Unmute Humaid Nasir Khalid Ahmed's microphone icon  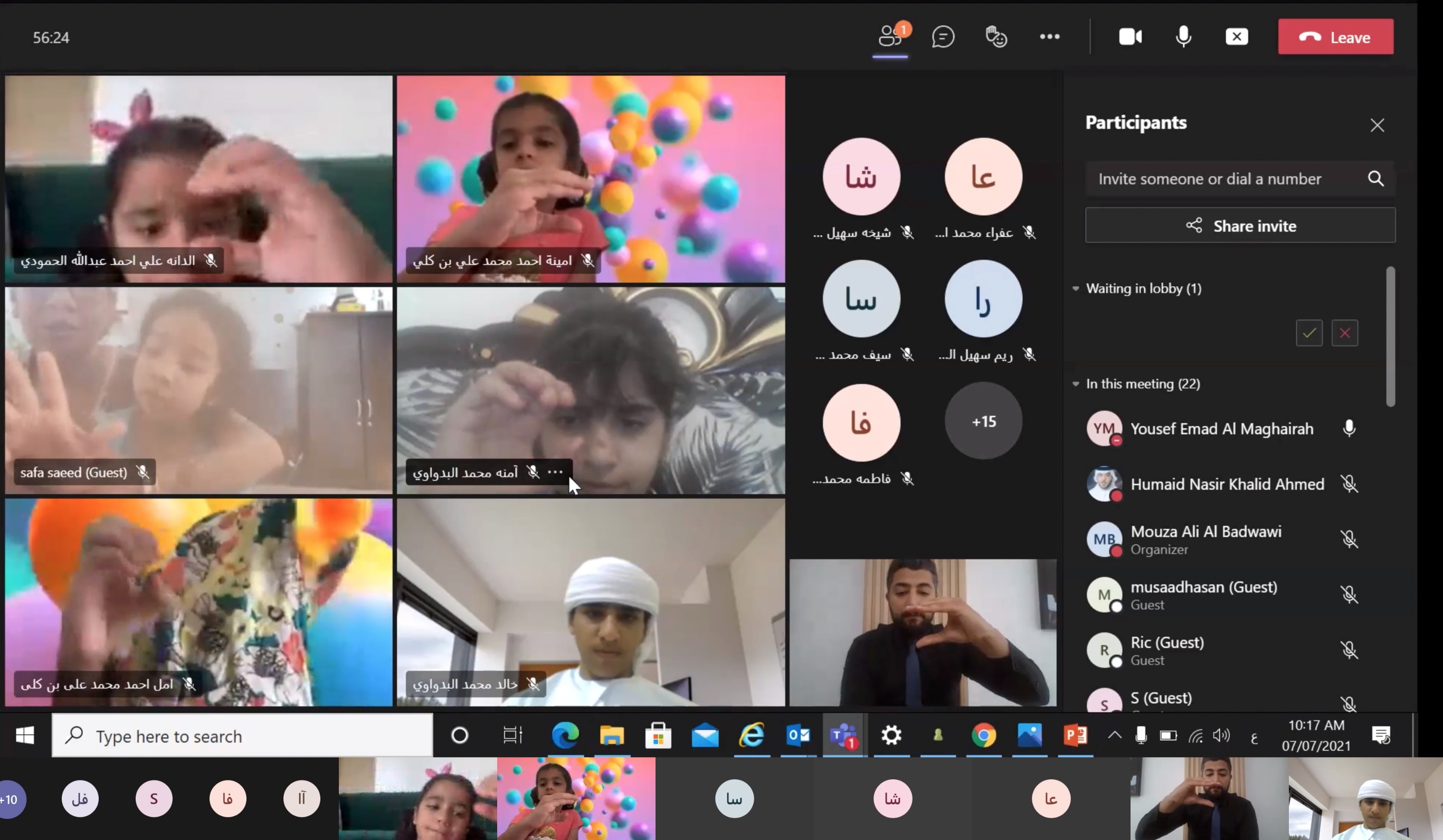pos(1349,484)
